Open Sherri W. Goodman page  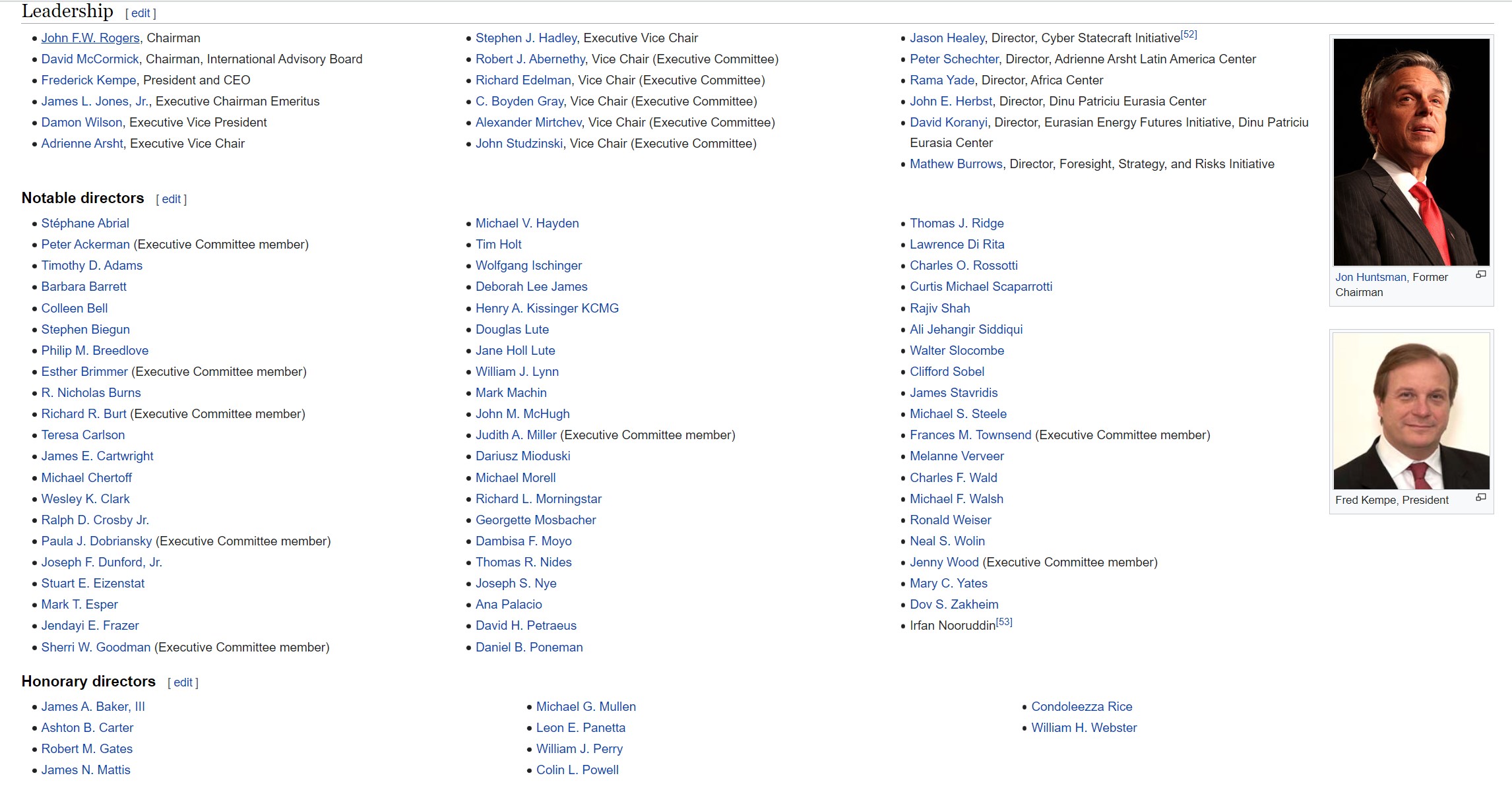tap(96, 648)
